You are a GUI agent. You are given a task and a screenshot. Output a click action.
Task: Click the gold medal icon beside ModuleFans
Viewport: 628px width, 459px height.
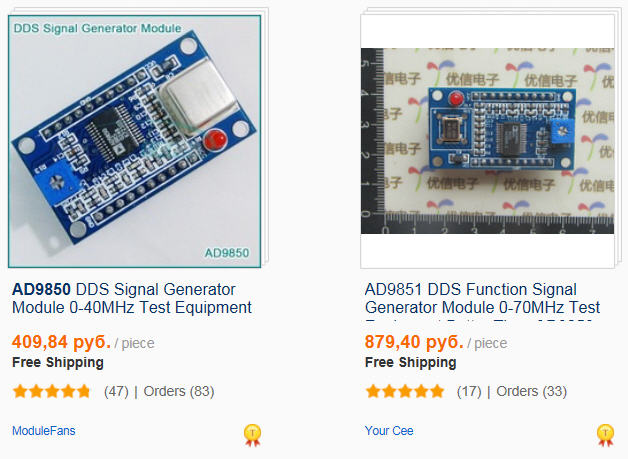point(252,434)
